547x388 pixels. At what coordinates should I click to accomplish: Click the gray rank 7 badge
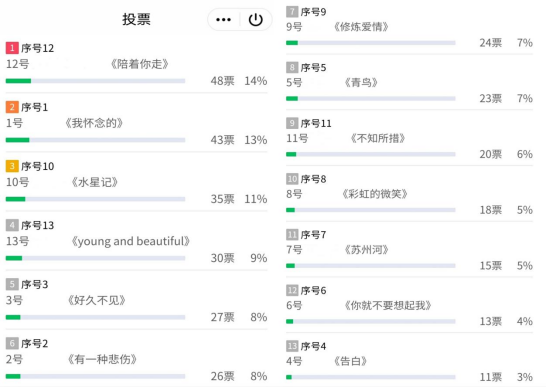[x=292, y=12]
